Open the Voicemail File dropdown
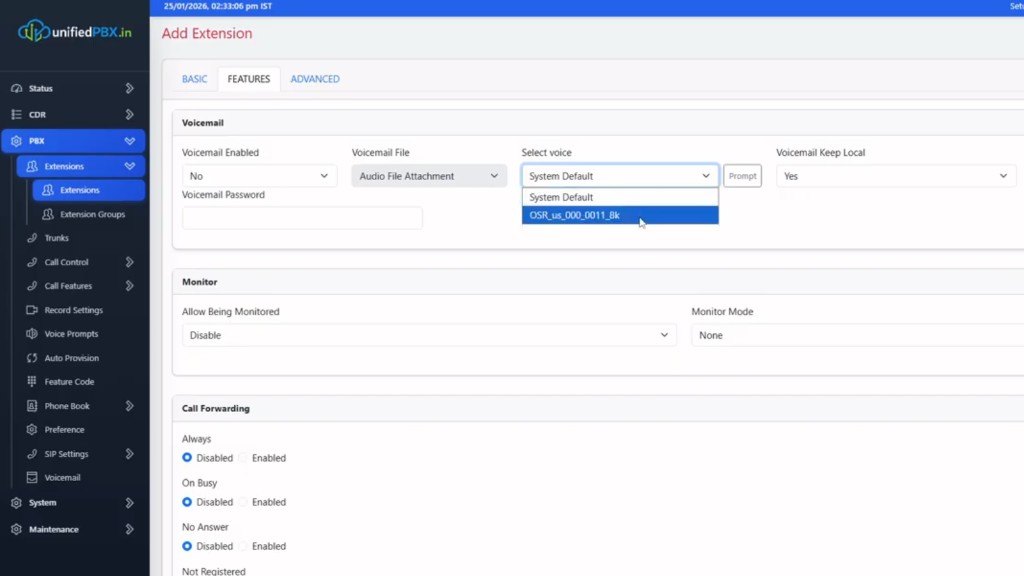 click(x=429, y=176)
